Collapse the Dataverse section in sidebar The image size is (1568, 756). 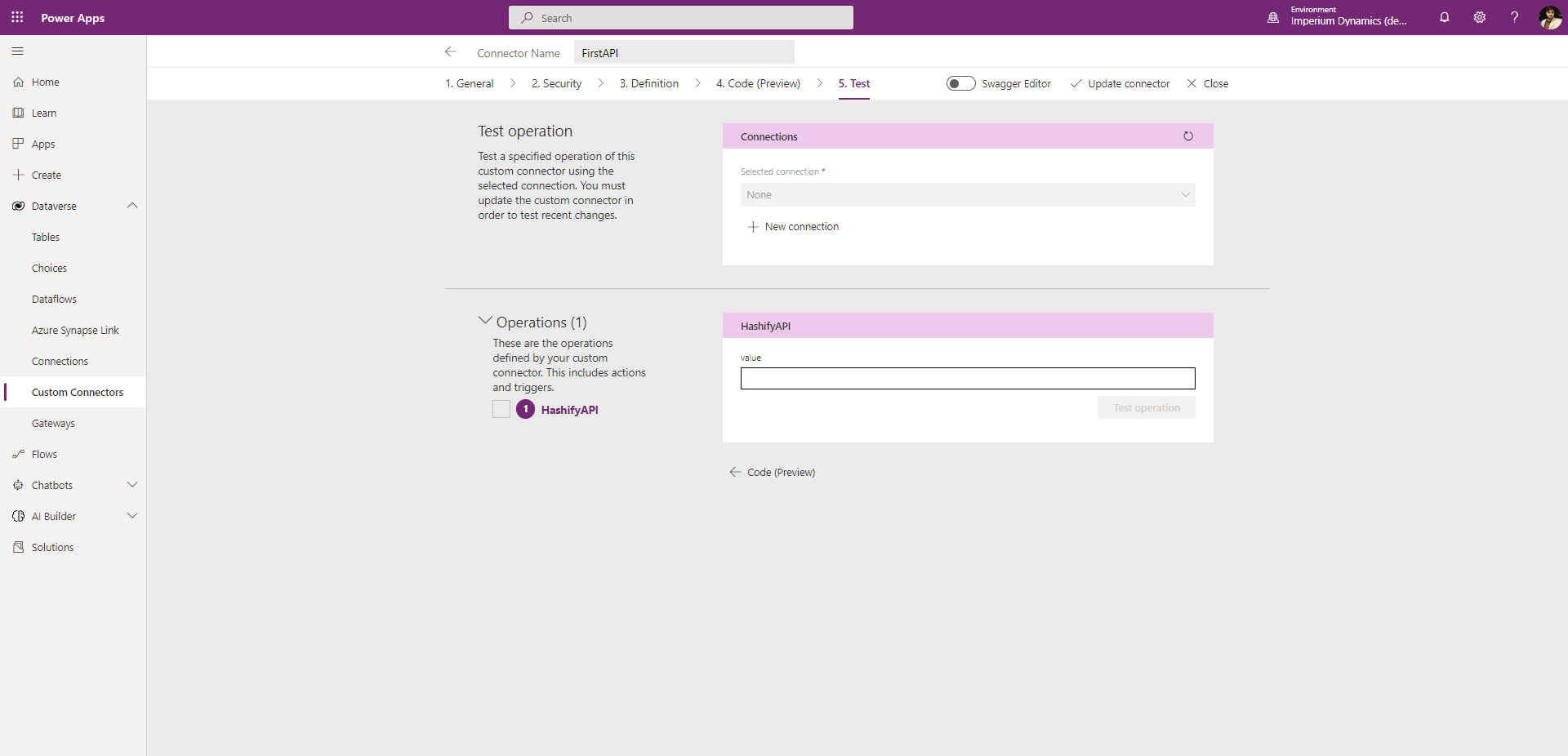coord(132,206)
